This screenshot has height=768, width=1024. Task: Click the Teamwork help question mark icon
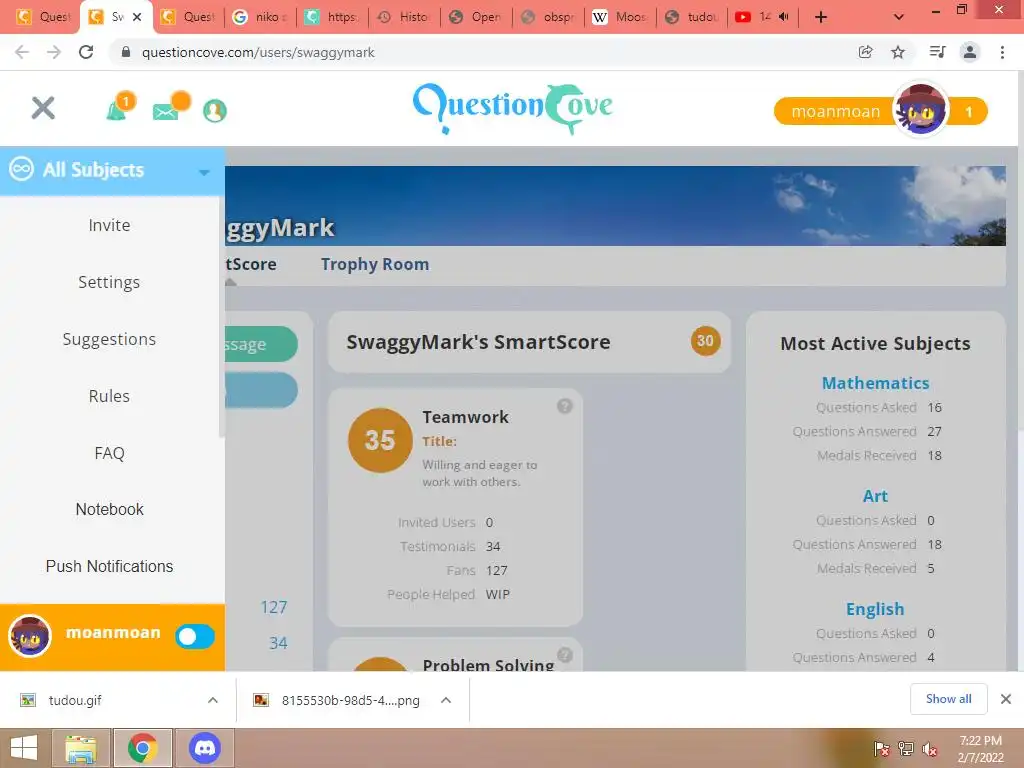565,406
